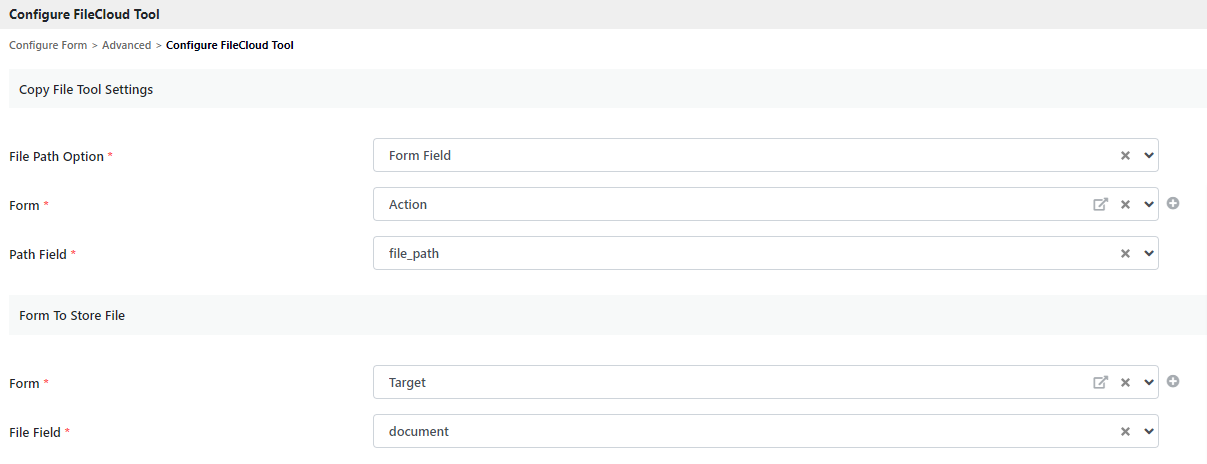Click the plus icon beside Target form

click(x=1174, y=381)
